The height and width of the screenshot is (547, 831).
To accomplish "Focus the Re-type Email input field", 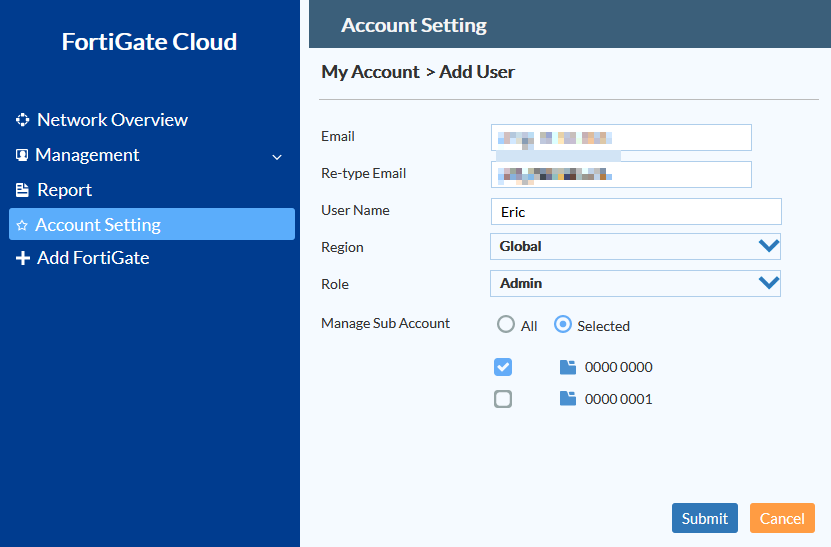I will coord(620,174).
